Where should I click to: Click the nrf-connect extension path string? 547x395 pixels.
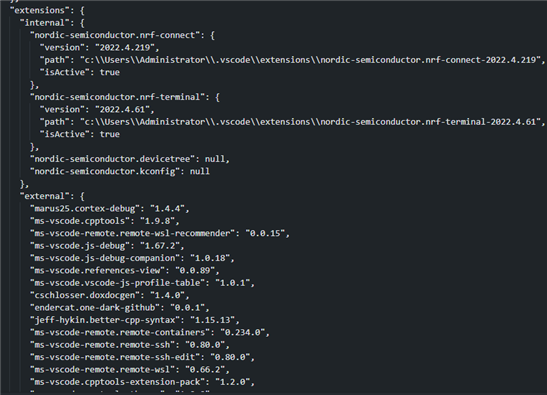click(310, 60)
